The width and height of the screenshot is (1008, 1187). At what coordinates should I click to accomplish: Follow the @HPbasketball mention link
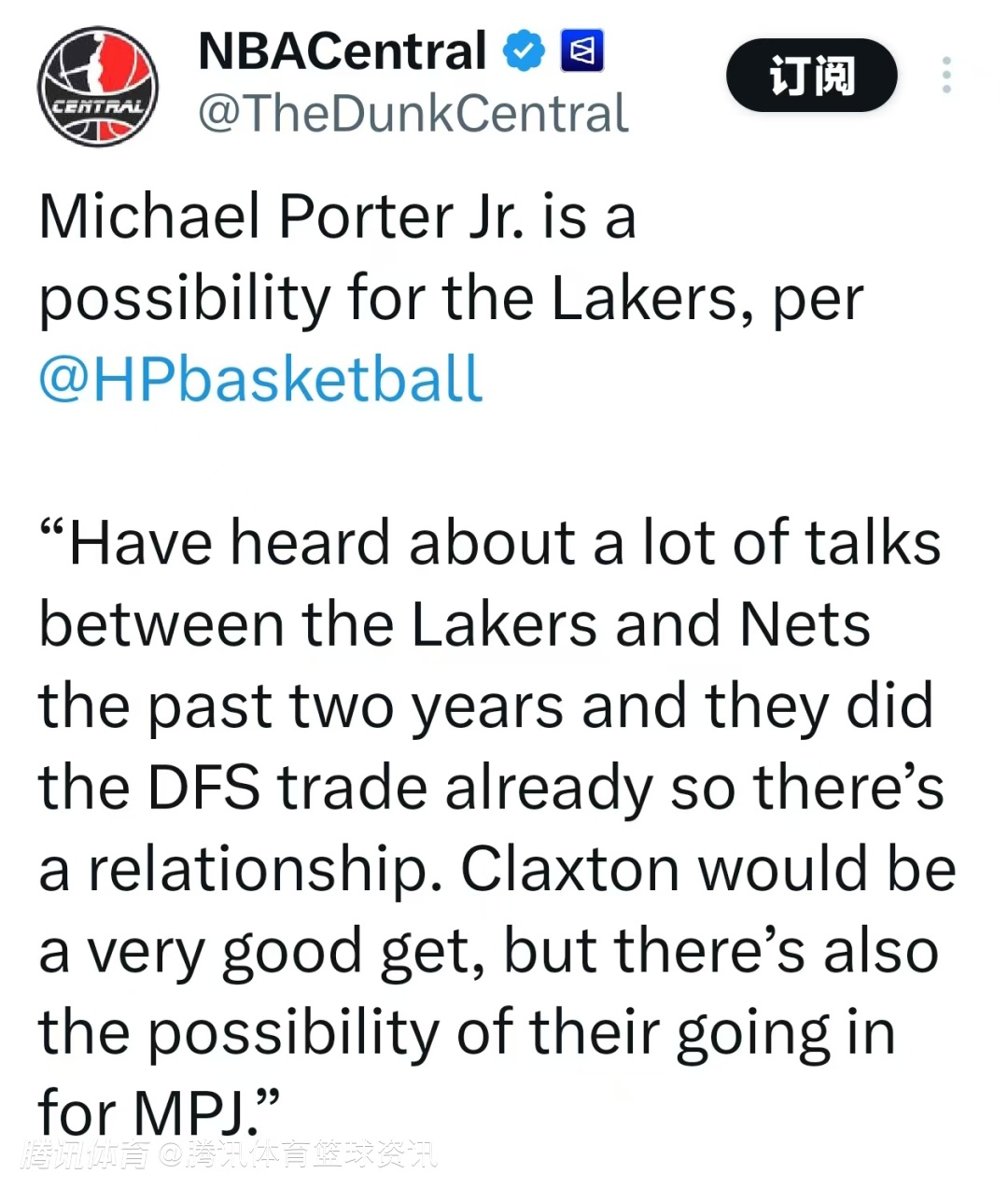coord(260,379)
